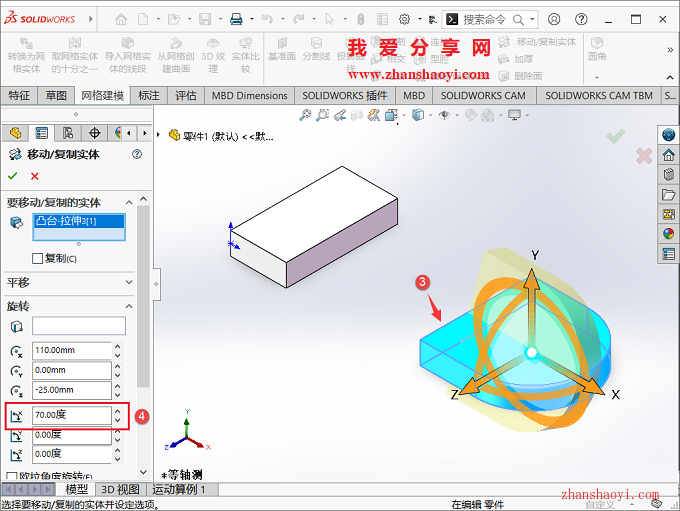Cancel with the red X in the panel
Screen dimensions: 680x511
pyautogui.click(x=35, y=175)
